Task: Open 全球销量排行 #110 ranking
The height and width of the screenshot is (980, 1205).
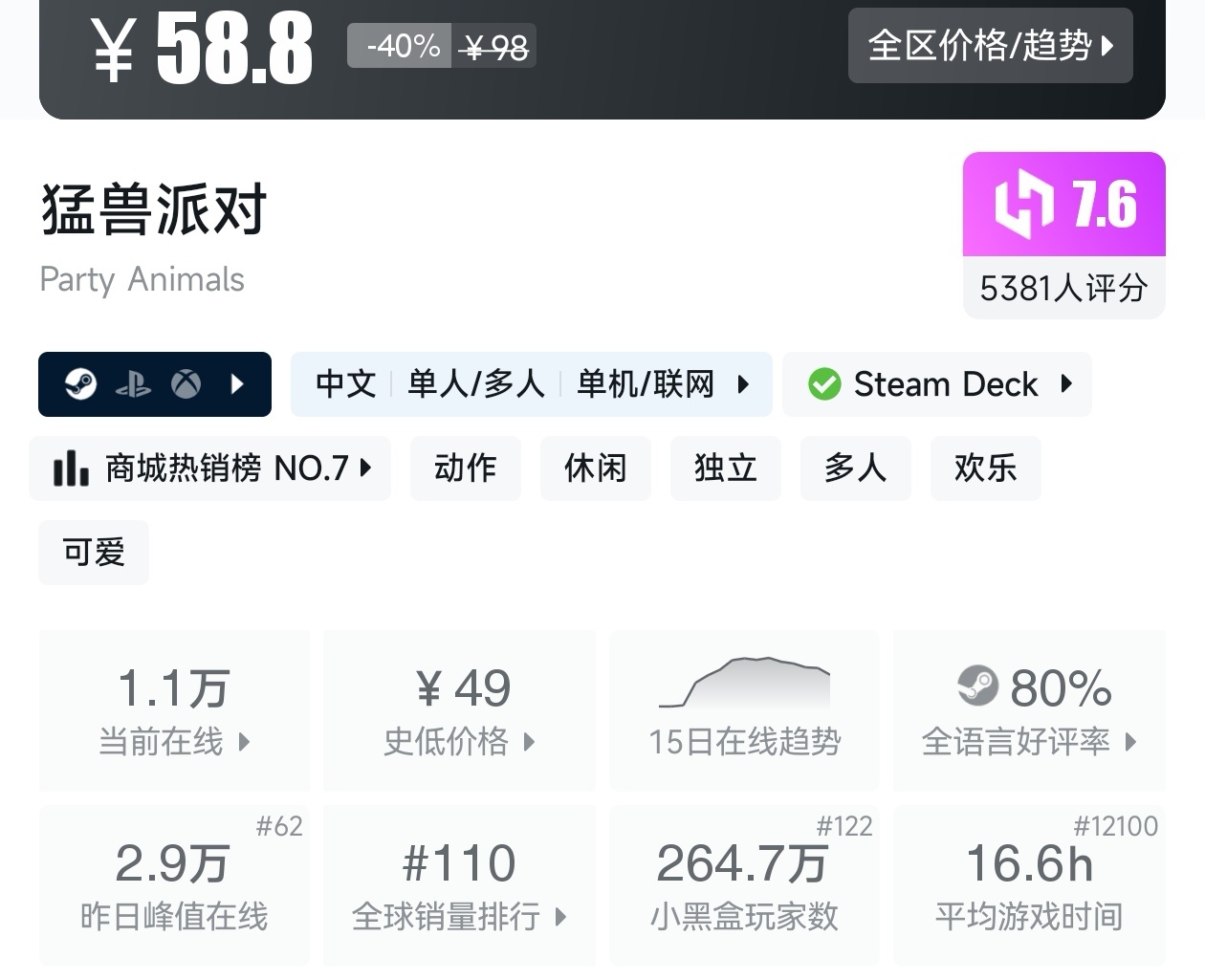Action: [x=459, y=885]
